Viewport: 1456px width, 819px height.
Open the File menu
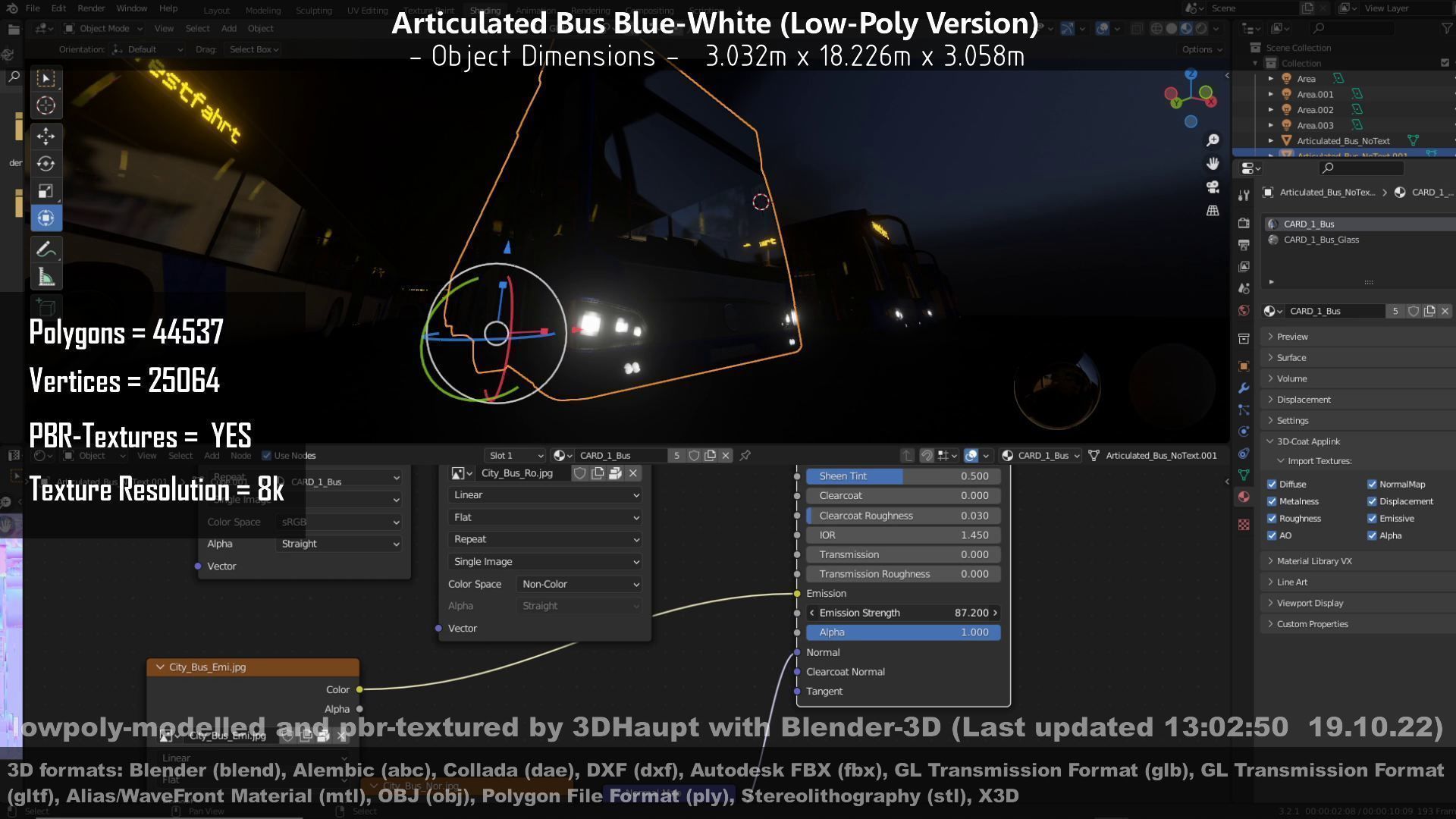point(33,8)
